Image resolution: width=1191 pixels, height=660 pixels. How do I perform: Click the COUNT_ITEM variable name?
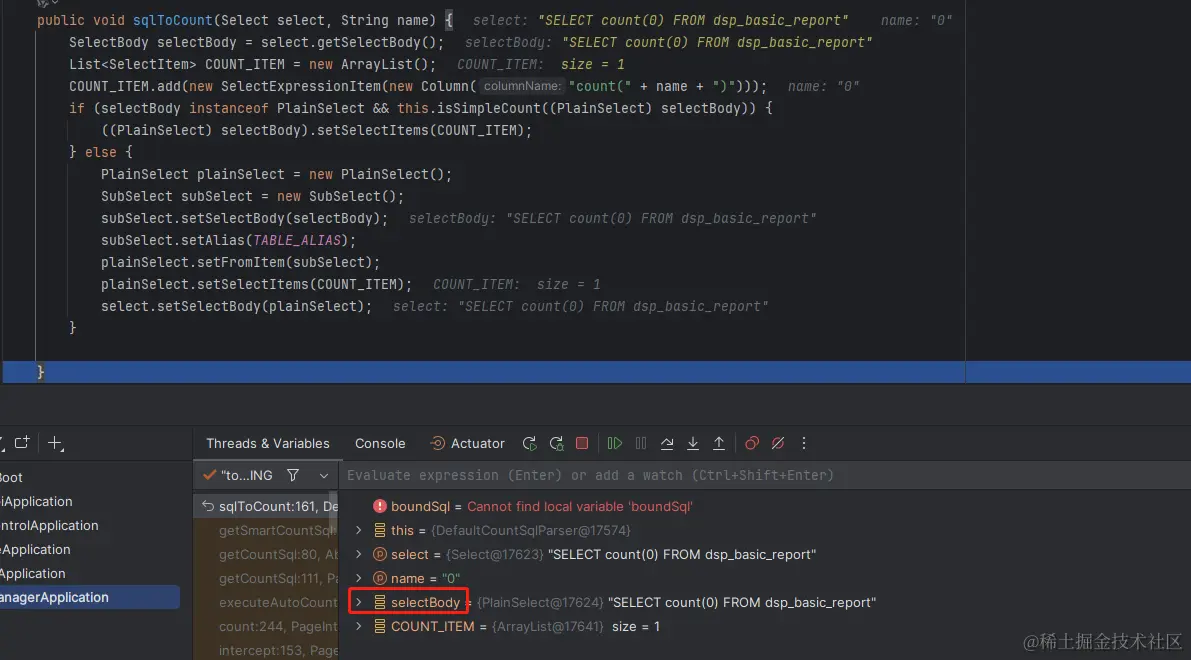pos(432,627)
